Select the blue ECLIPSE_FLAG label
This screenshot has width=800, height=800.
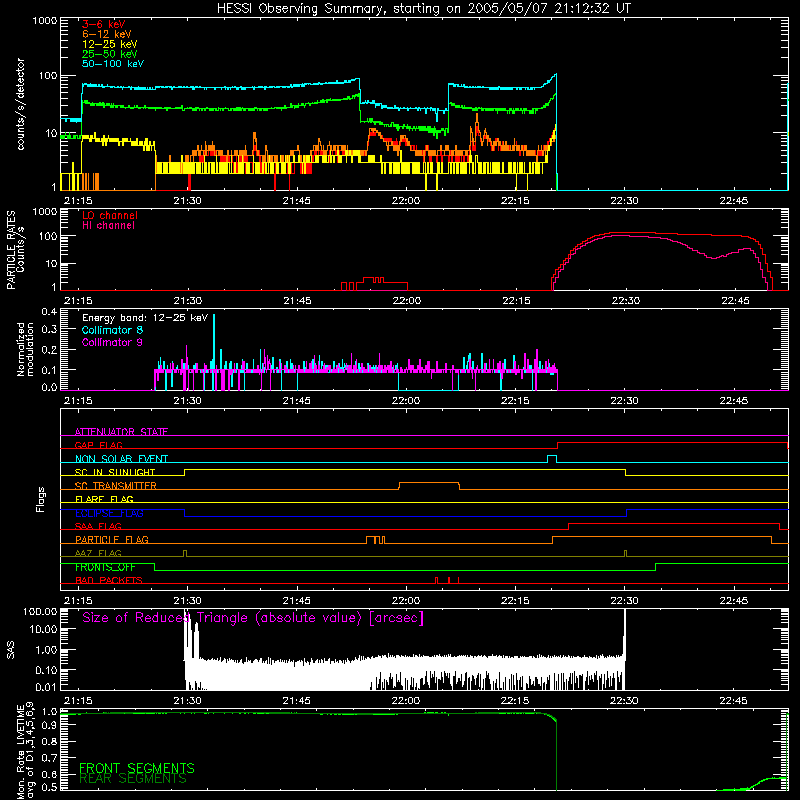click(x=109, y=513)
